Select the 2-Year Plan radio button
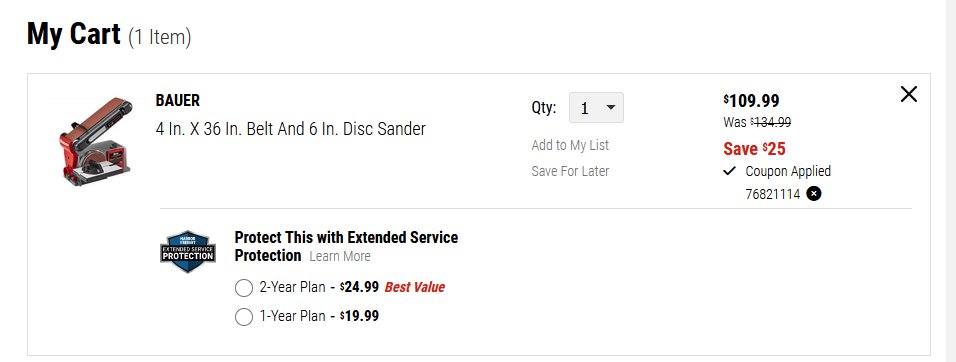 [x=243, y=288]
